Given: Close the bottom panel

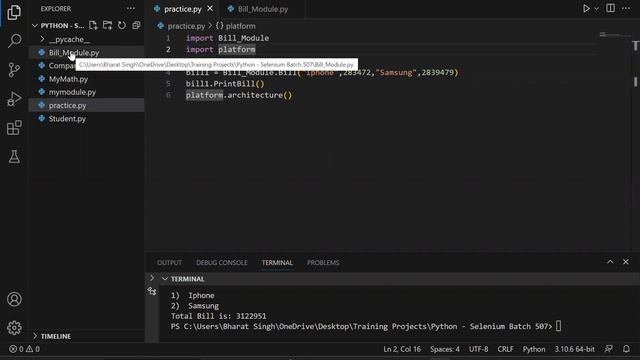Looking at the screenshot, I should tap(626, 262).
